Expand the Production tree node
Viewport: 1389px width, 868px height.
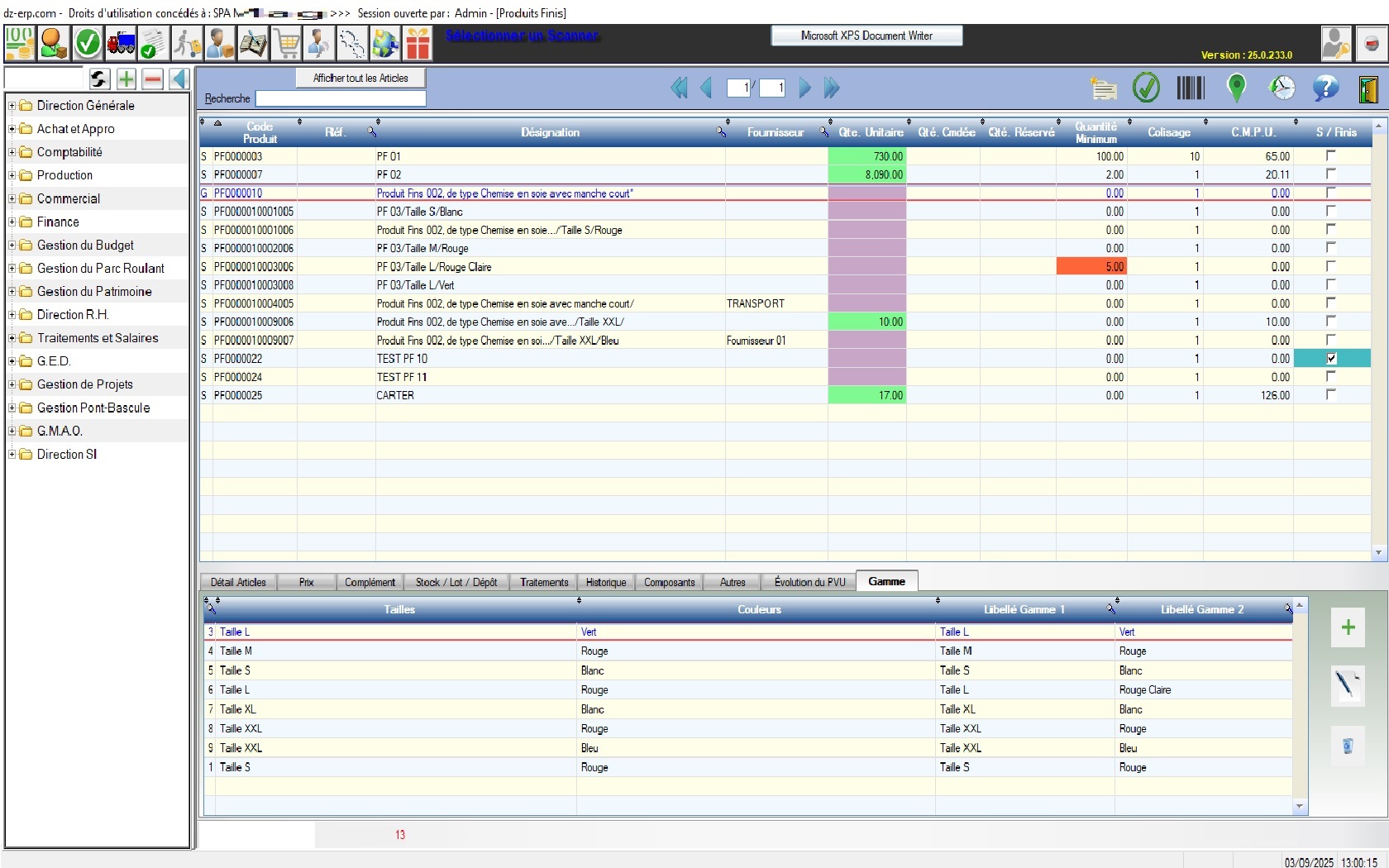tap(12, 175)
